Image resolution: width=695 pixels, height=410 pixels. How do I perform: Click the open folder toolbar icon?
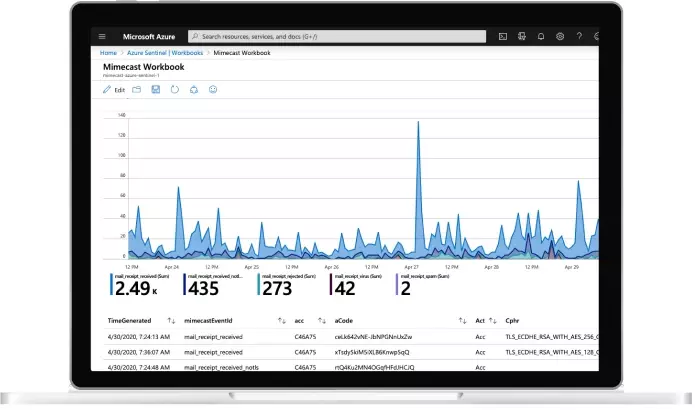point(137,90)
